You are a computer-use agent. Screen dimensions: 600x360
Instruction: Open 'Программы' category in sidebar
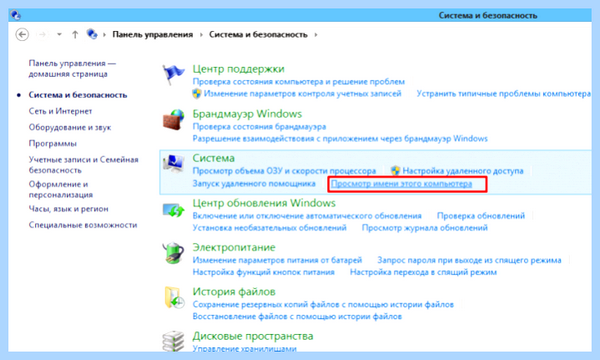coord(52,143)
